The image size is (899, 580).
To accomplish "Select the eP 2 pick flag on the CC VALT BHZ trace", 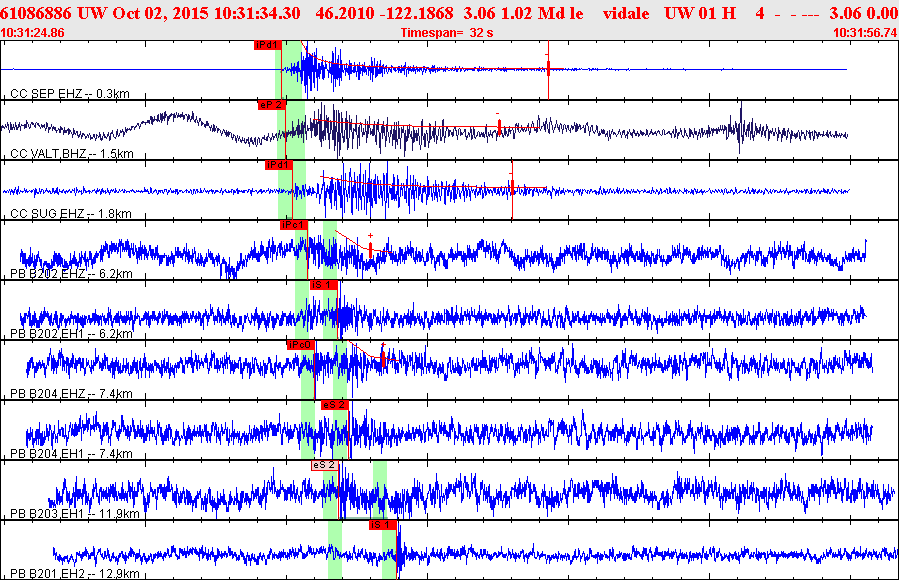I will tap(272, 105).
